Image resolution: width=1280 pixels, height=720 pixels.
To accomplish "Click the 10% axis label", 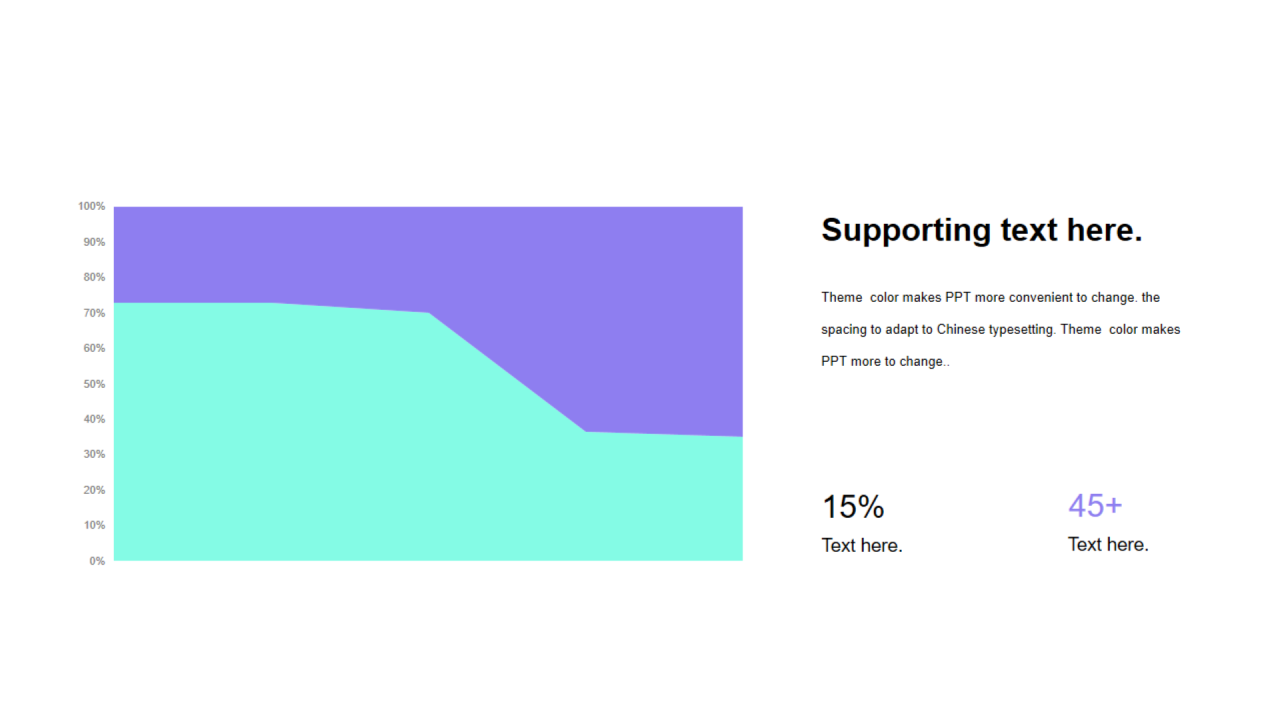I will click(x=95, y=525).
